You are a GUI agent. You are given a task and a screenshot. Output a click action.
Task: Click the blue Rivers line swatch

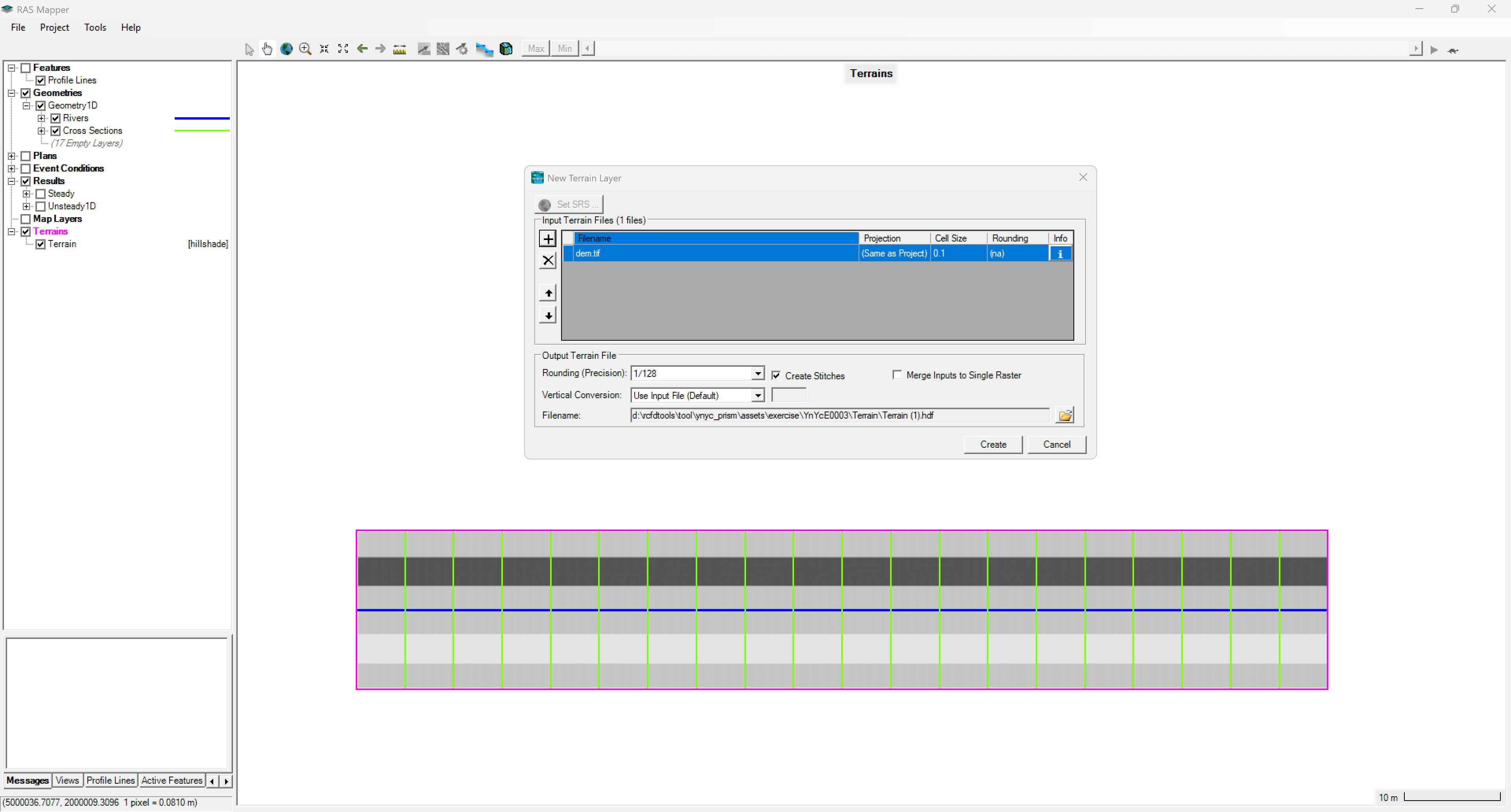202,118
